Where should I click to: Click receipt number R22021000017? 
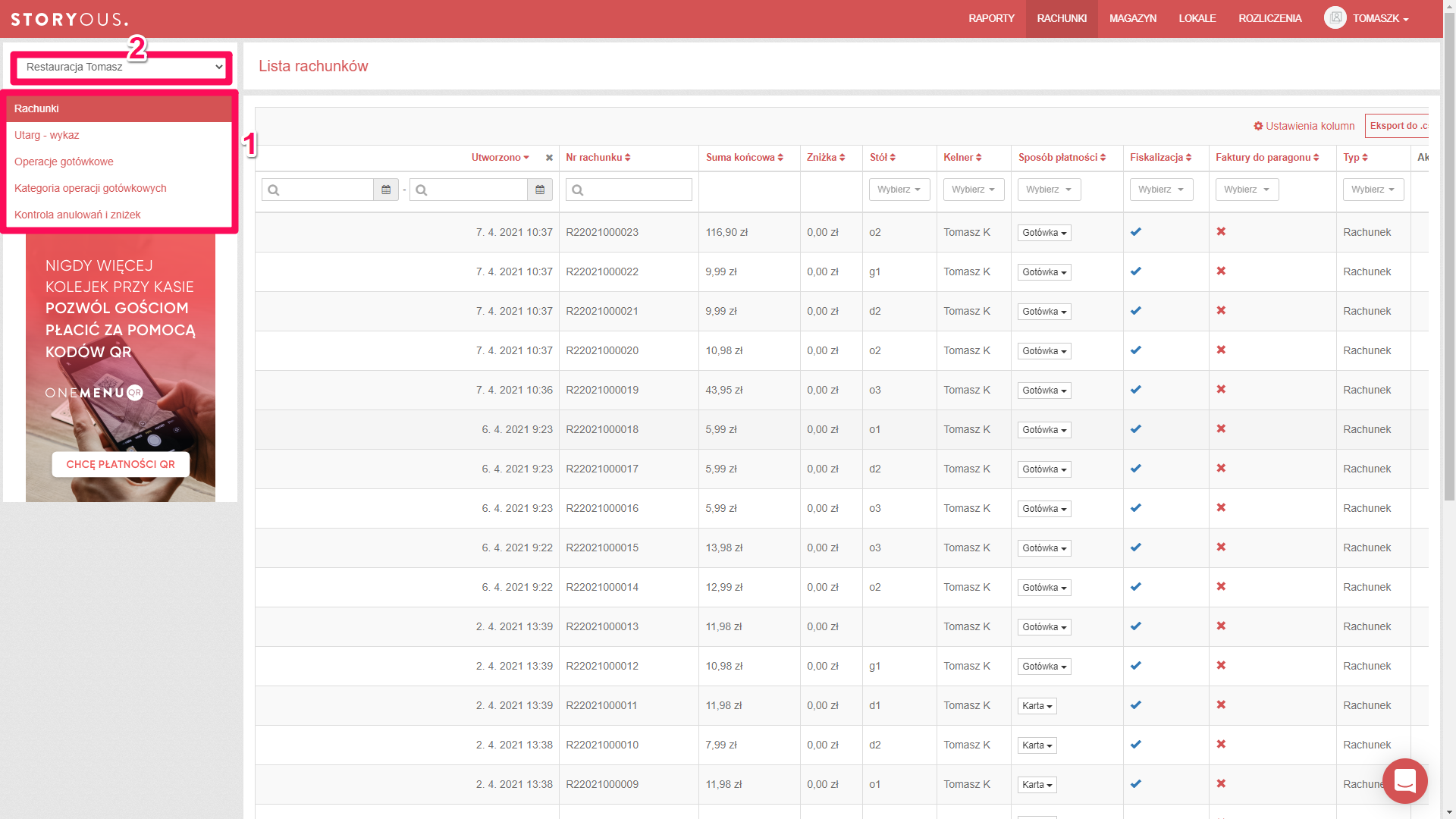602,469
